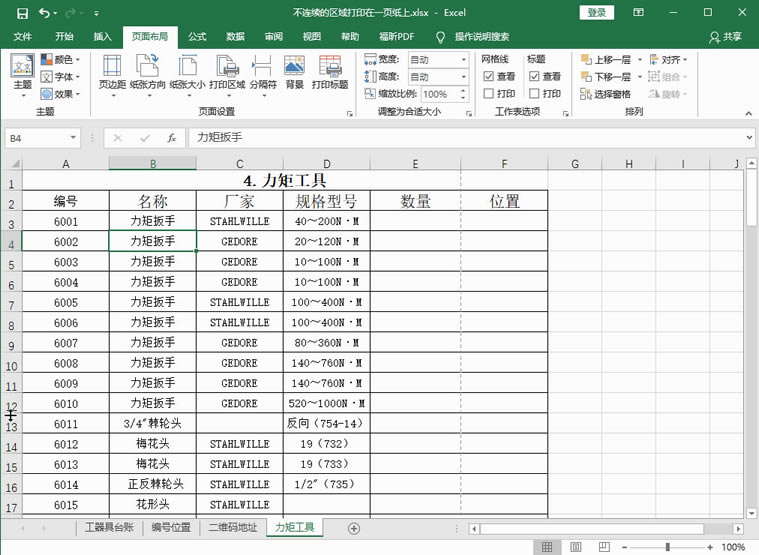This screenshot has width=759, height=555.
Task: Toggle Headings Print (打印) checkbox
Action: pos(534,93)
